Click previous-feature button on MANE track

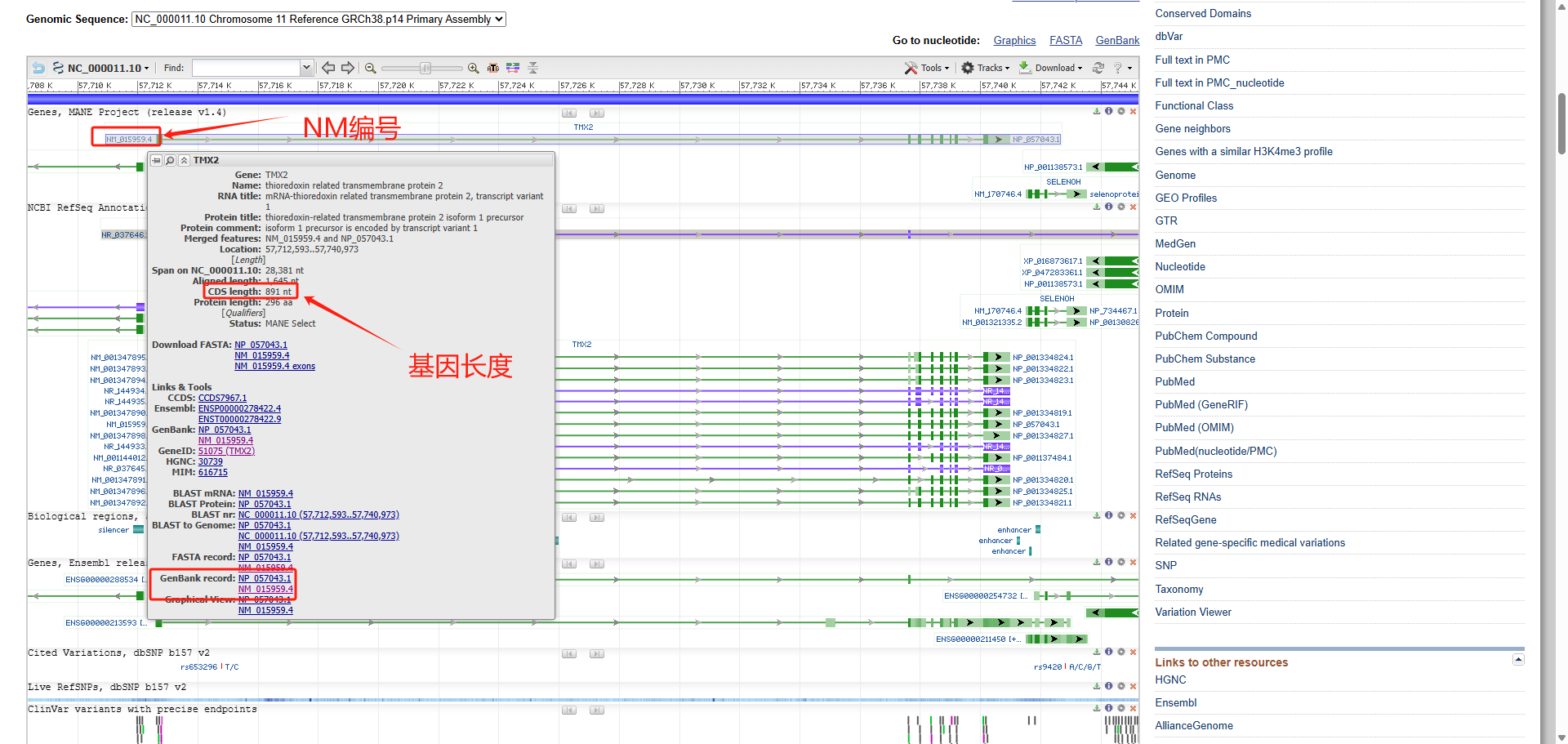(x=569, y=113)
